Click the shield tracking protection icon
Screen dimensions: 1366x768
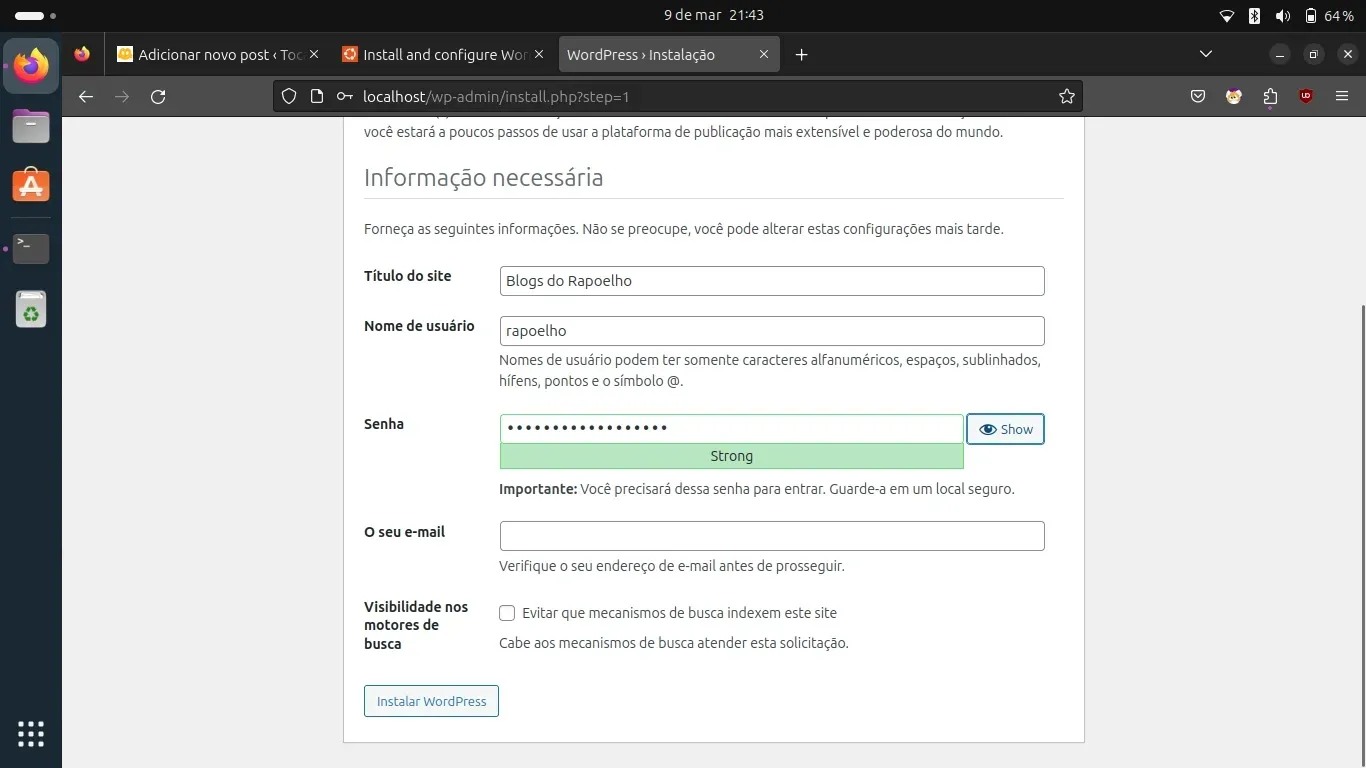[x=289, y=97]
